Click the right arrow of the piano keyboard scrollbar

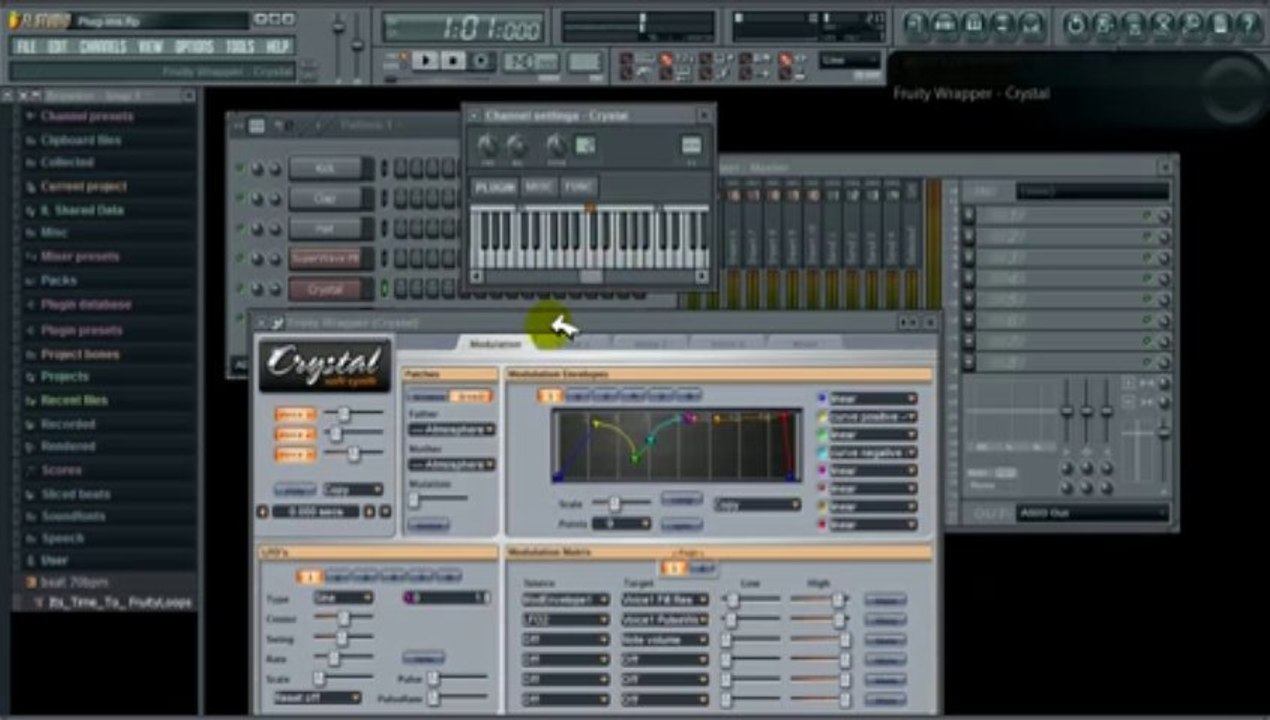(x=702, y=276)
